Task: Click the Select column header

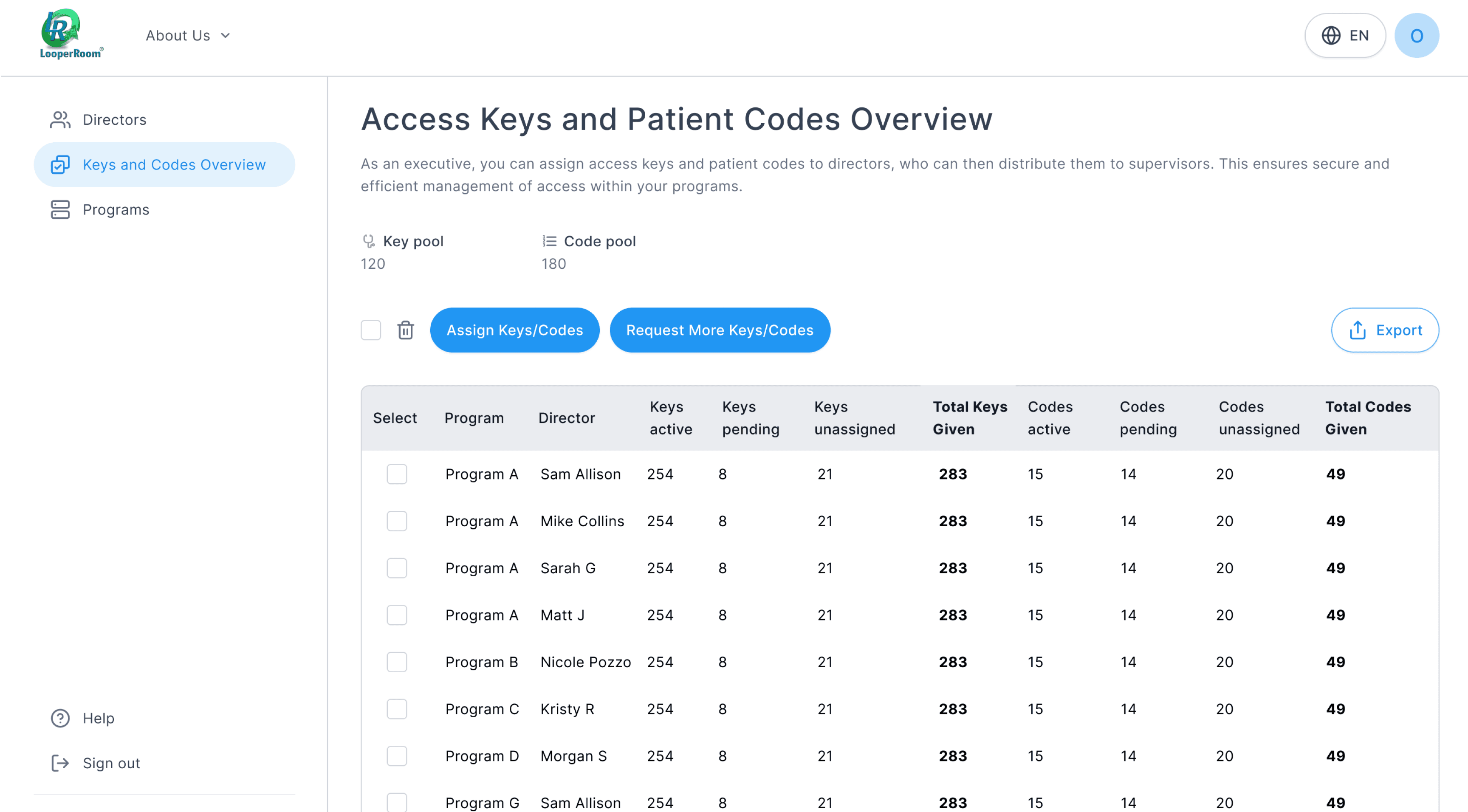Action: [x=395, y=418]
